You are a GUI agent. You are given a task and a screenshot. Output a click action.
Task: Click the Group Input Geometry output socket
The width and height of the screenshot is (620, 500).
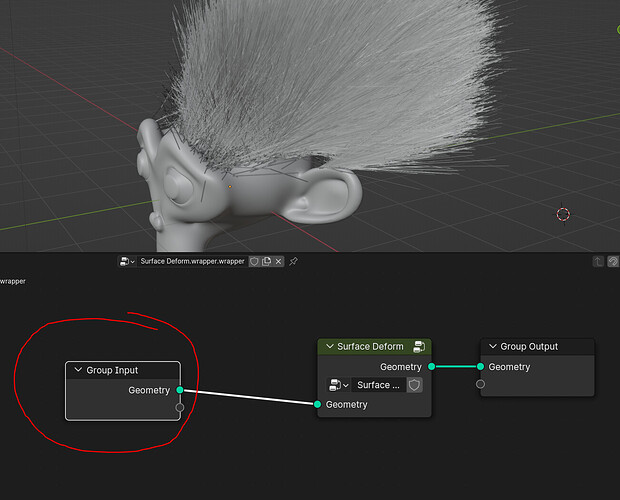[180, 390]
